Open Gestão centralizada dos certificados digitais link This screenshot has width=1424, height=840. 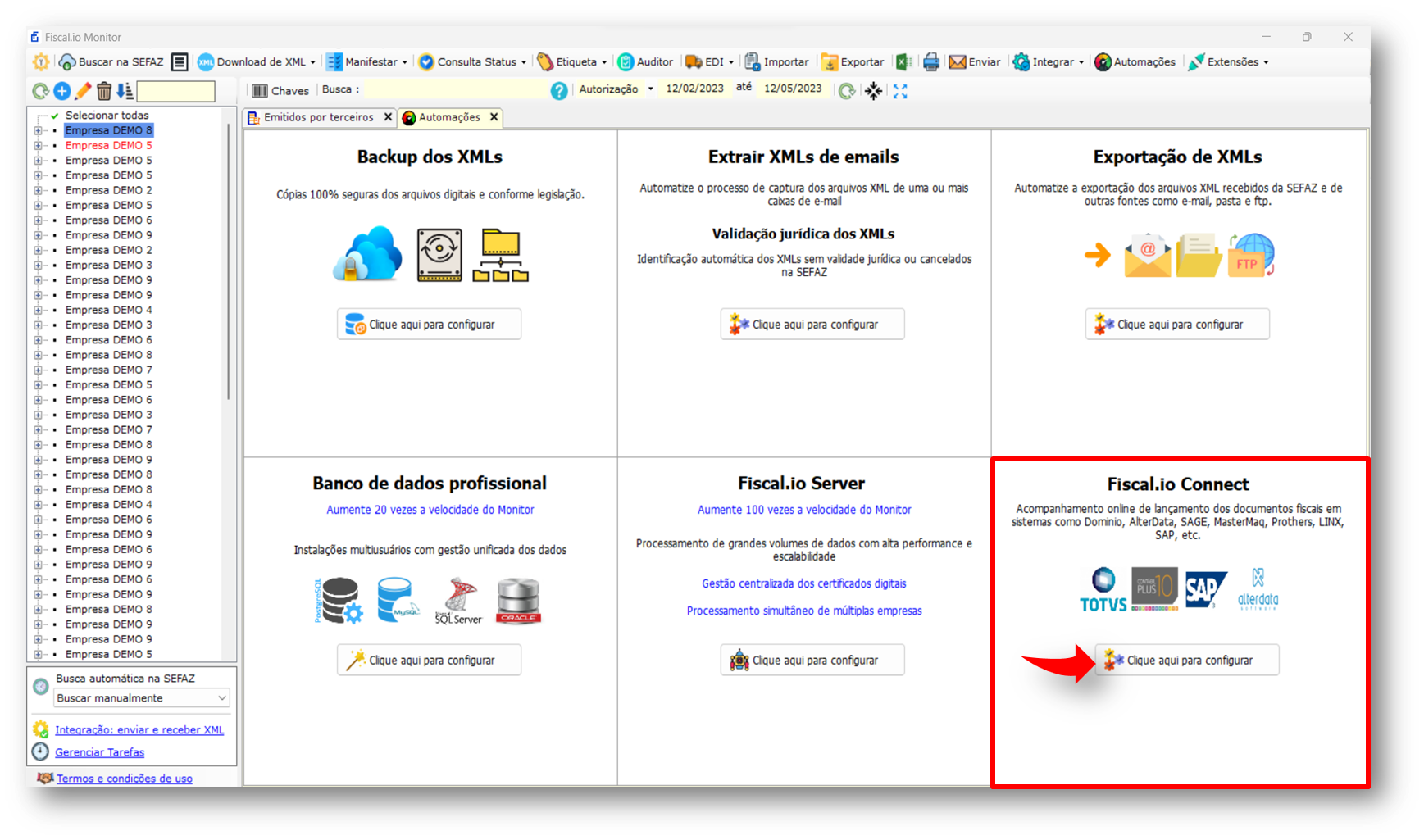click(x=804, y=583)
